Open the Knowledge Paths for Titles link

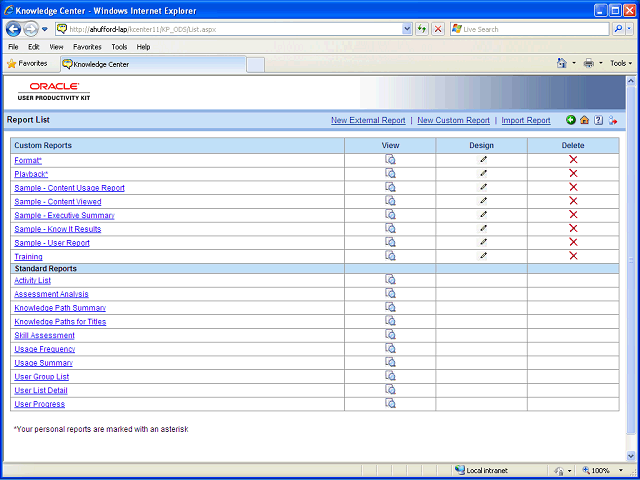[x=60, y=322]
